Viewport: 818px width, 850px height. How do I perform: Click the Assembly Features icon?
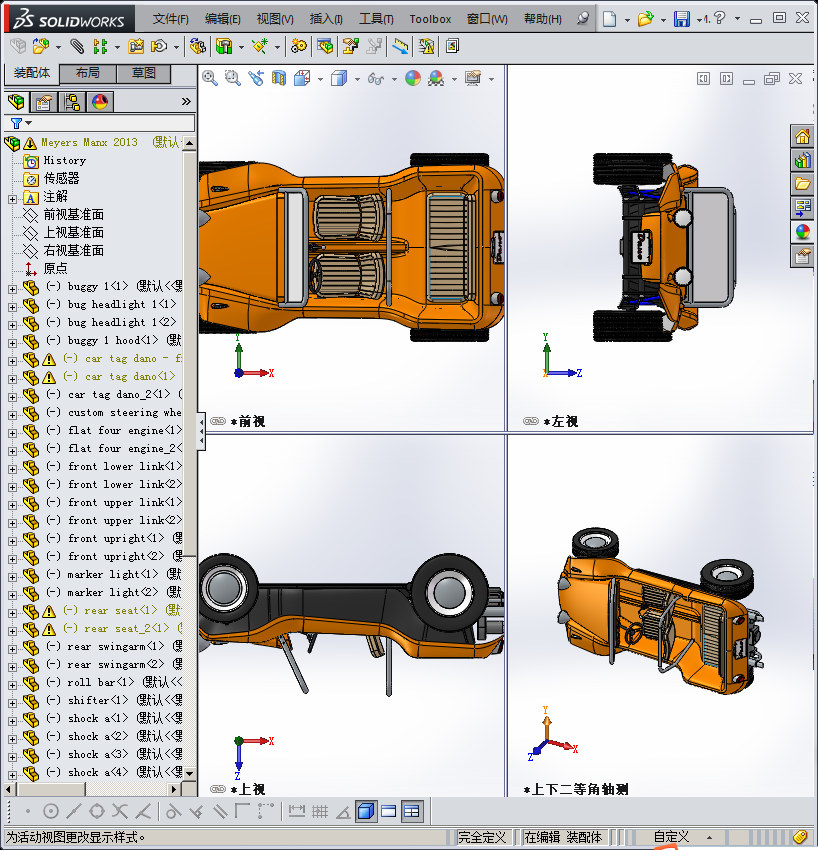coord(224,47)
